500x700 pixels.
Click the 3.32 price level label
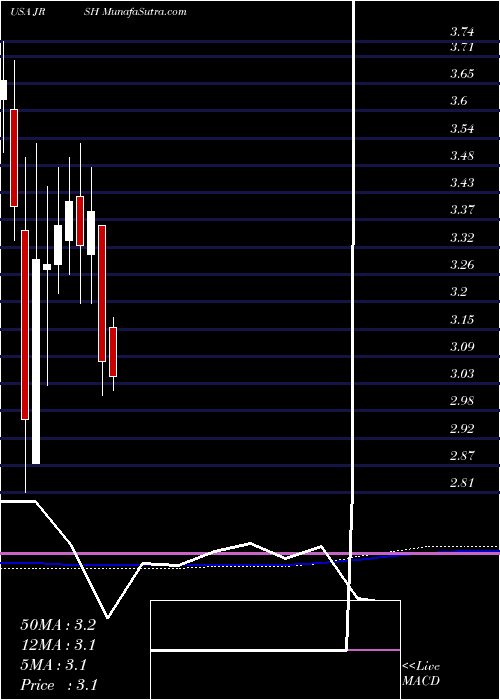pyautogui.click(x=462, y=237)
